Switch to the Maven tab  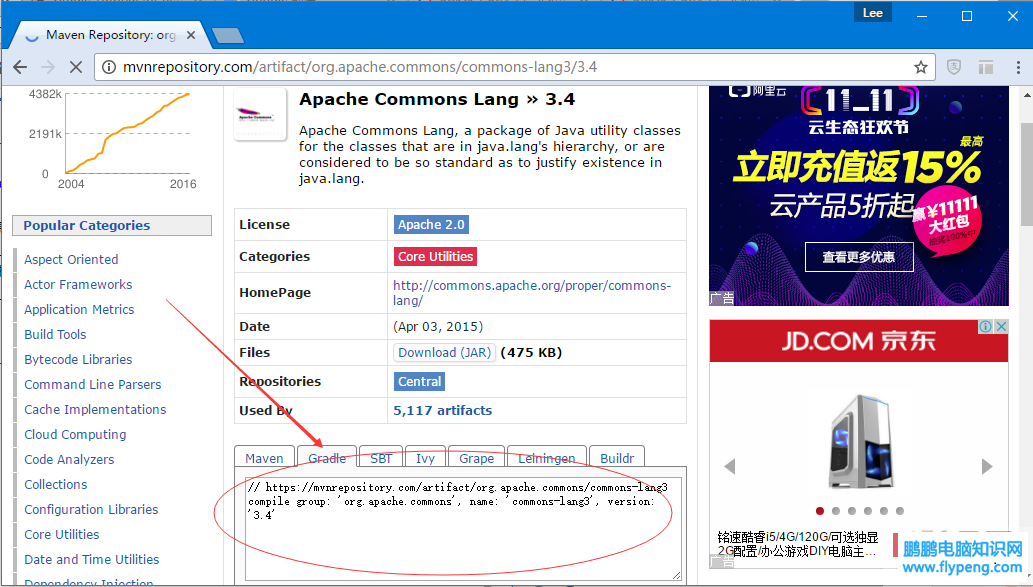(x=264, y=457)
